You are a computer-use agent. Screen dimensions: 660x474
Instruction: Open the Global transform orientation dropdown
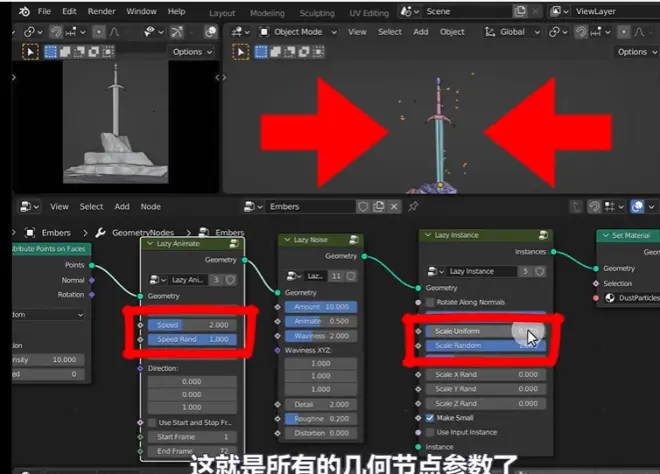[512, 32]
